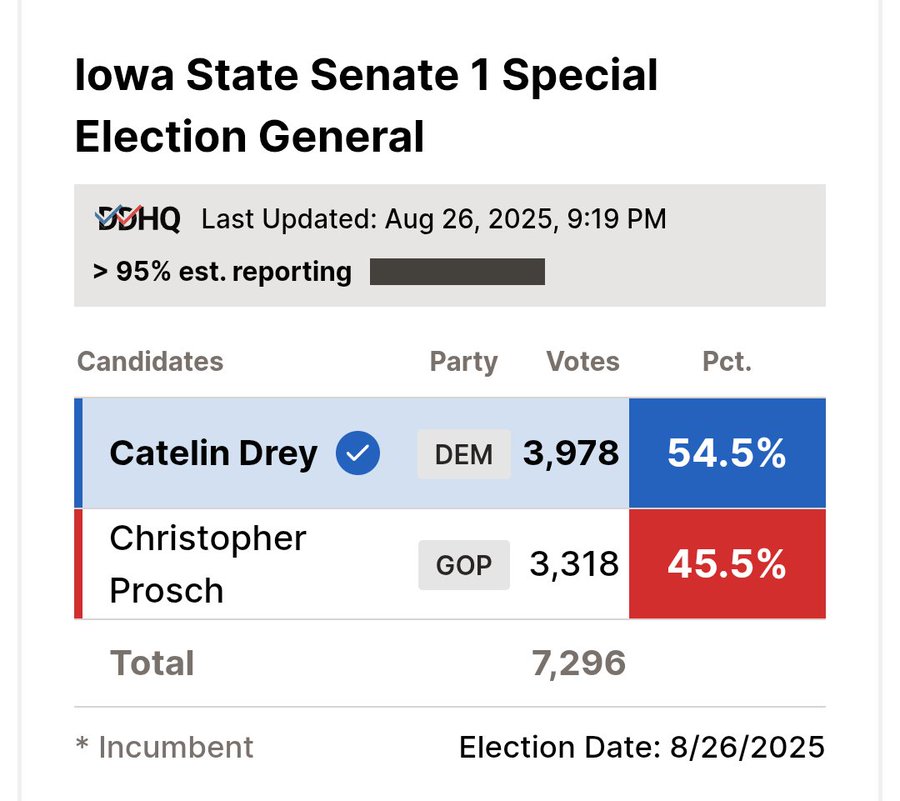Image resolution: width=900 pixels, height=801 pixels.
Task: Click the DDHQ logo icon
Action: tap(137, 218)
